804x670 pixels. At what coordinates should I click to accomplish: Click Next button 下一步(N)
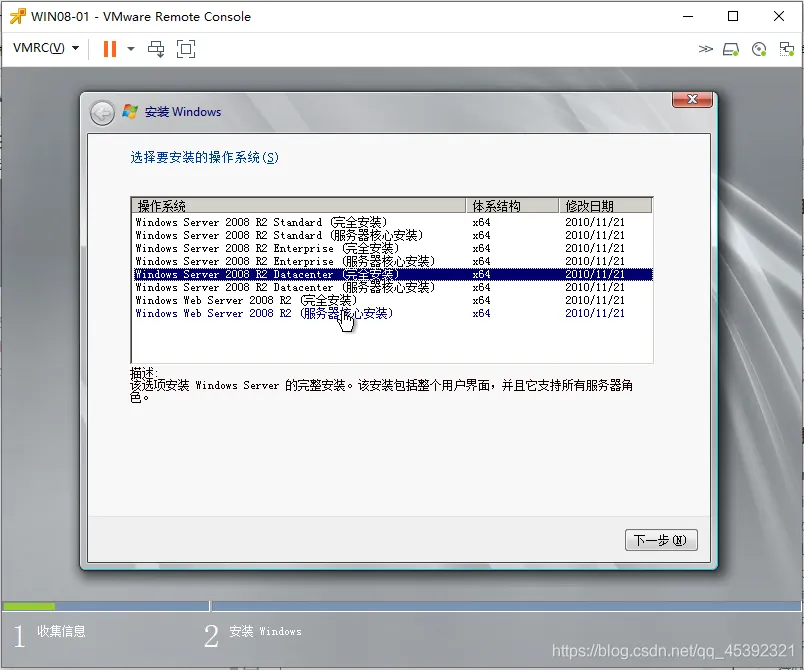click(661, 540)
